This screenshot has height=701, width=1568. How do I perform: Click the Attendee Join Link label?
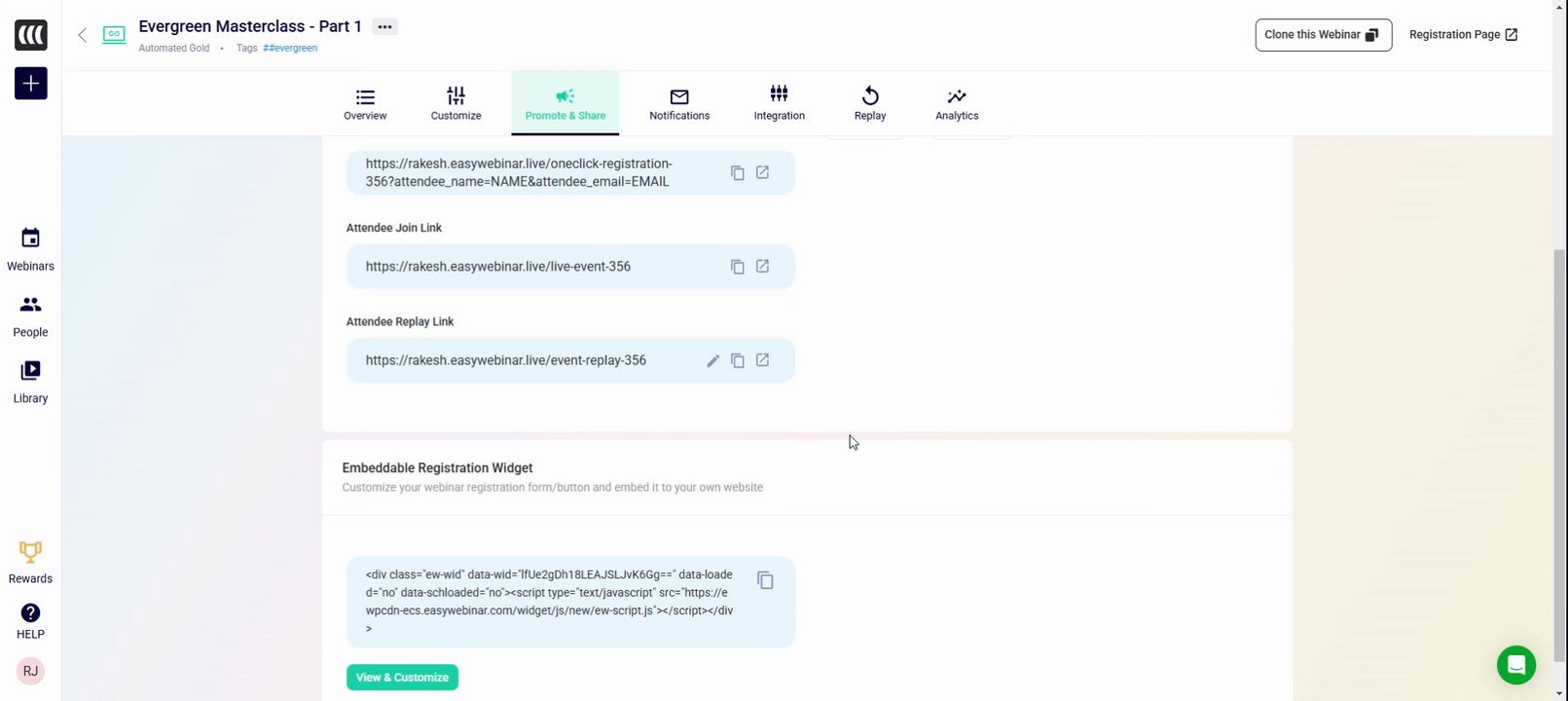click(x=394, y=228)
